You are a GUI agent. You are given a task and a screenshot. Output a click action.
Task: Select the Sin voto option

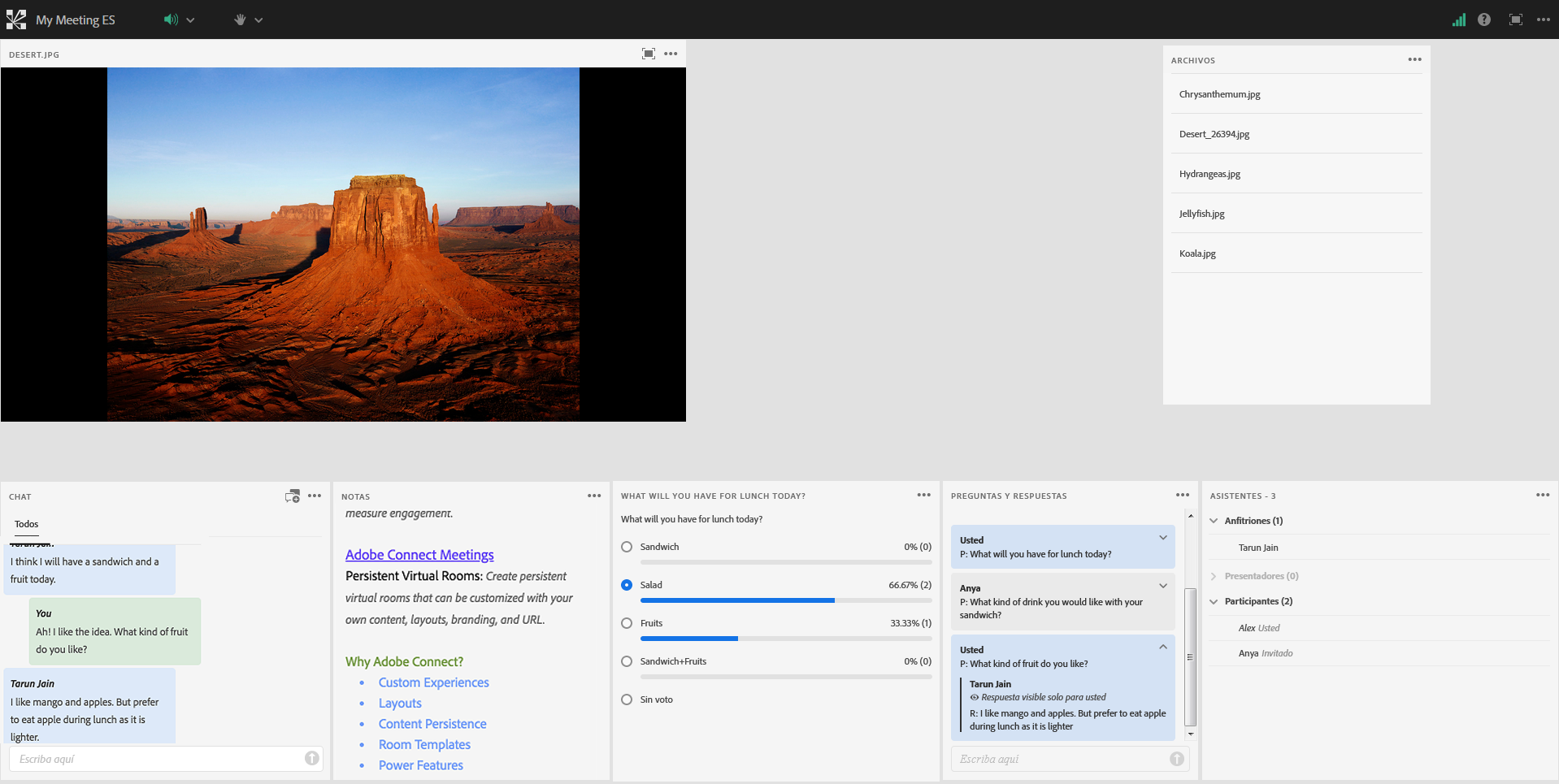(627, 700)
